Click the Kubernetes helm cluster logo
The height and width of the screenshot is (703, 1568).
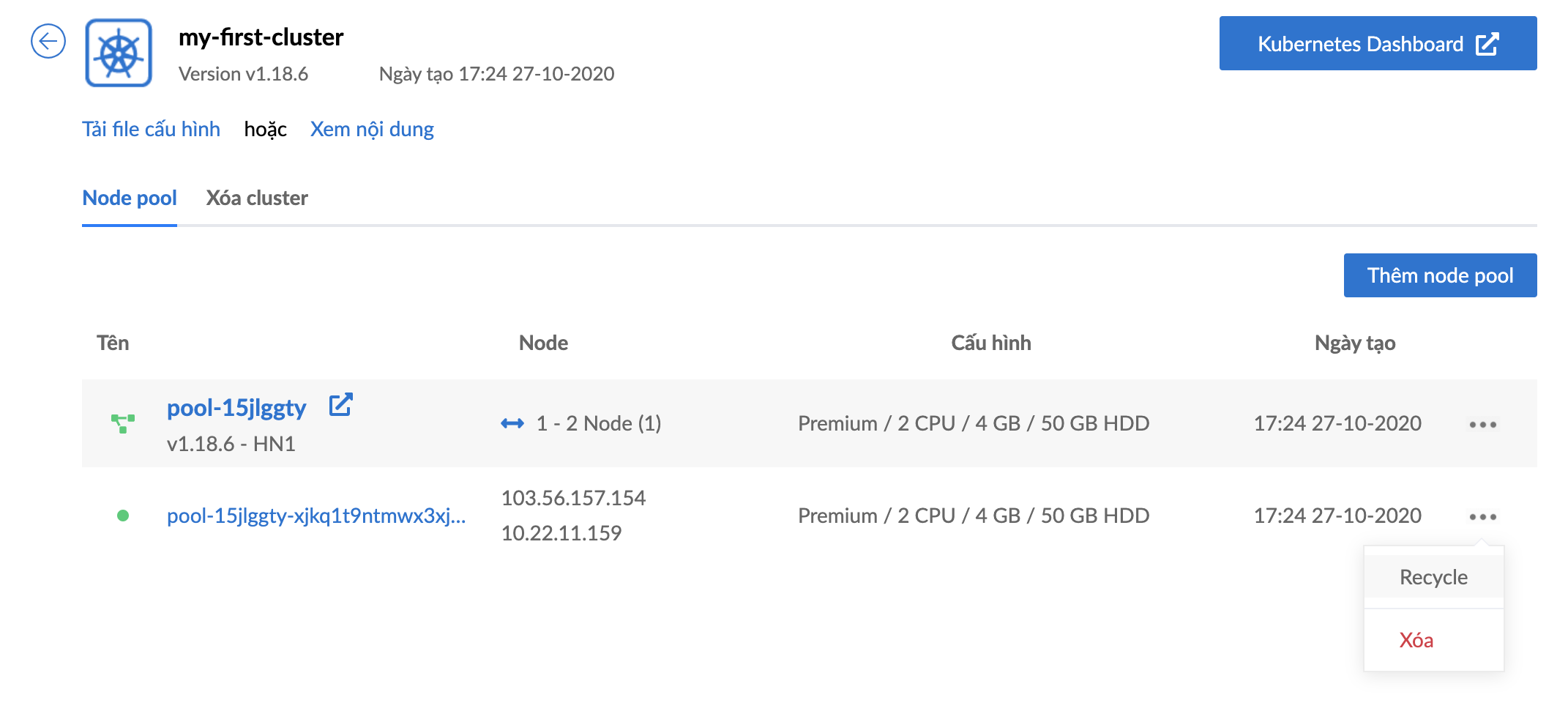[119, 53]
